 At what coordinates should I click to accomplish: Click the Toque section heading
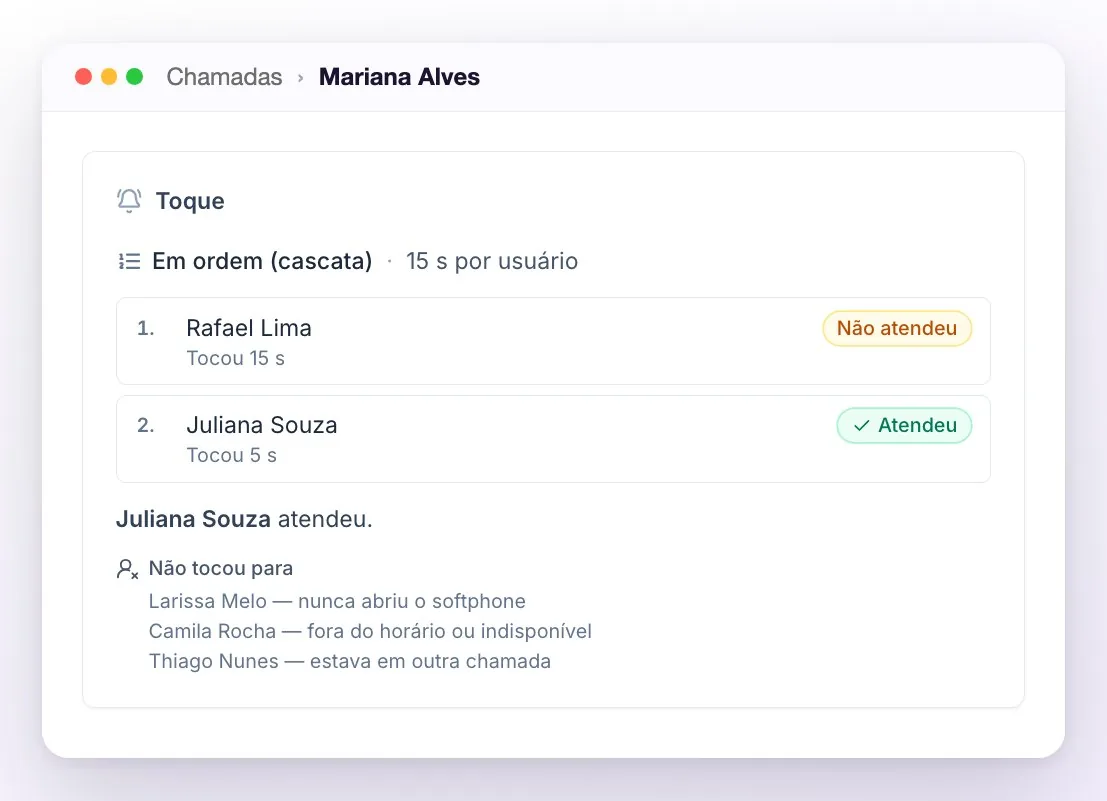(x=190, y=200)
